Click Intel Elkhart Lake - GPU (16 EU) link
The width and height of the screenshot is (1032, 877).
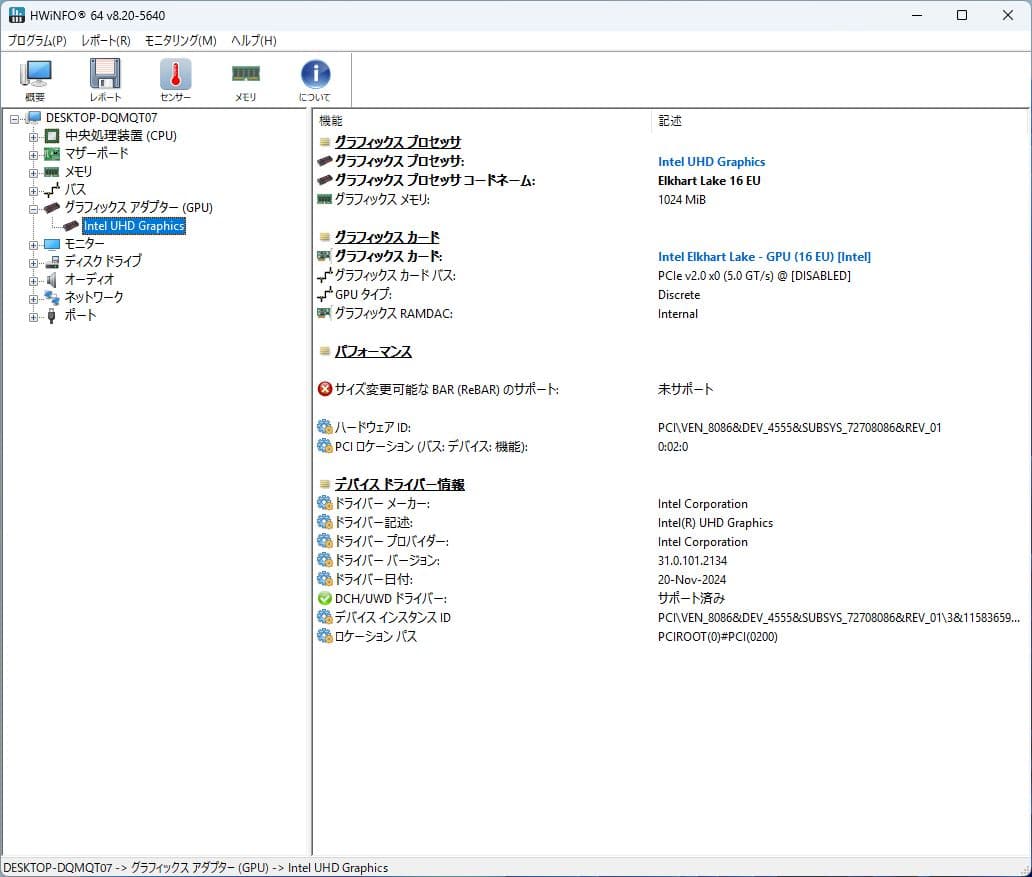(764, 256)
